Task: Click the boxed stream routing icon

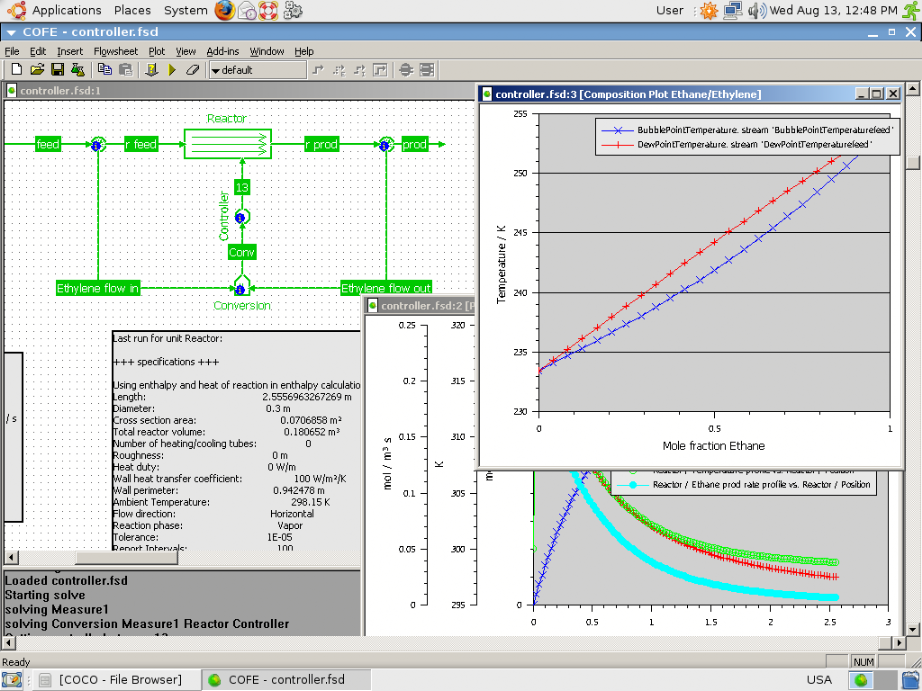Action: point(380,70)
